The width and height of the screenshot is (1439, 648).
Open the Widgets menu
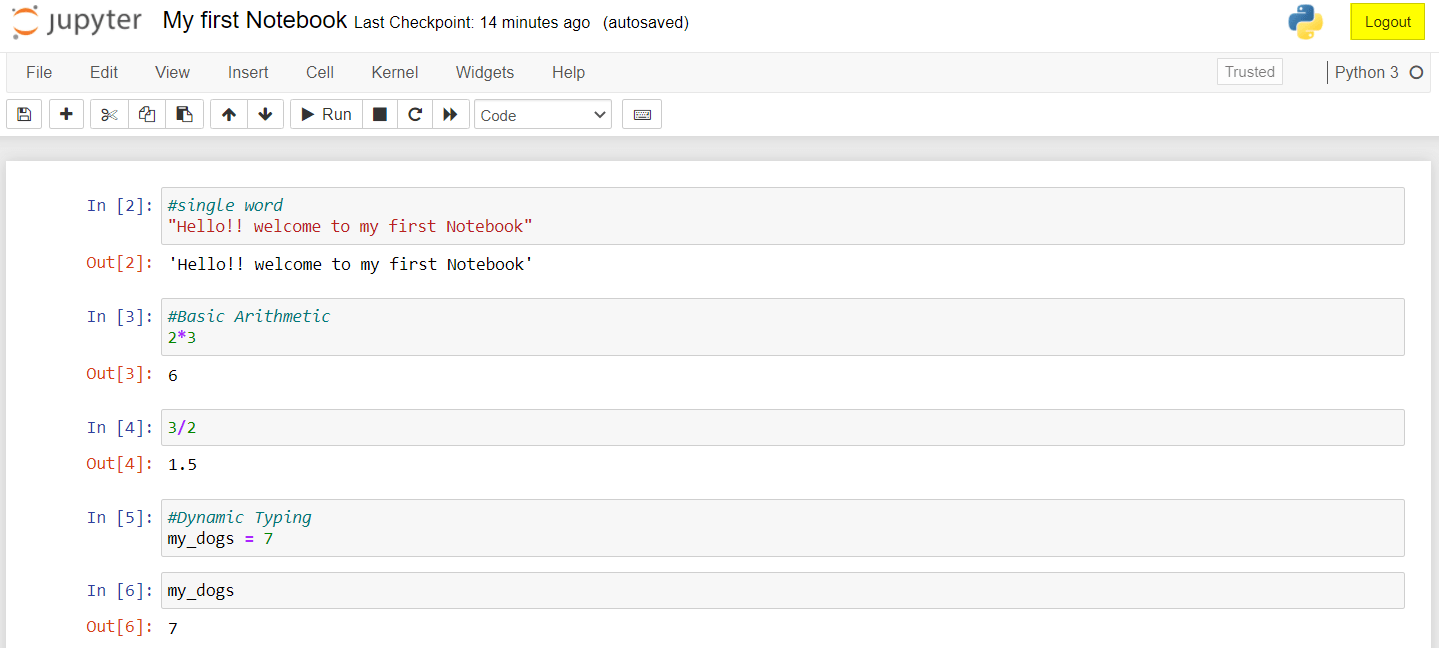(x=484, y=72)
